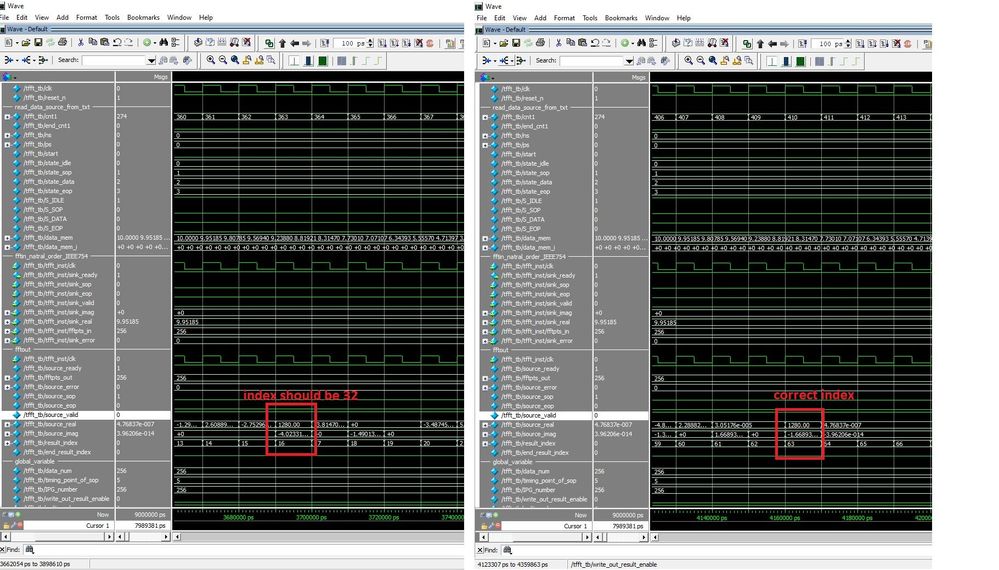Open the Format menu in left window
Screen dimensions: 999x570
point(86,17)
